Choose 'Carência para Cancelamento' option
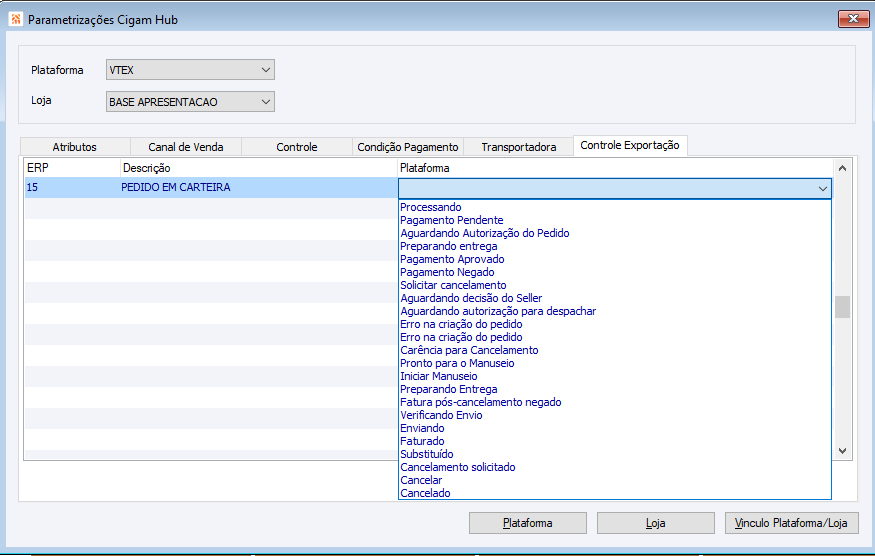Image resolution: width=875 pixels, height=556 pixels. point(469,350)
